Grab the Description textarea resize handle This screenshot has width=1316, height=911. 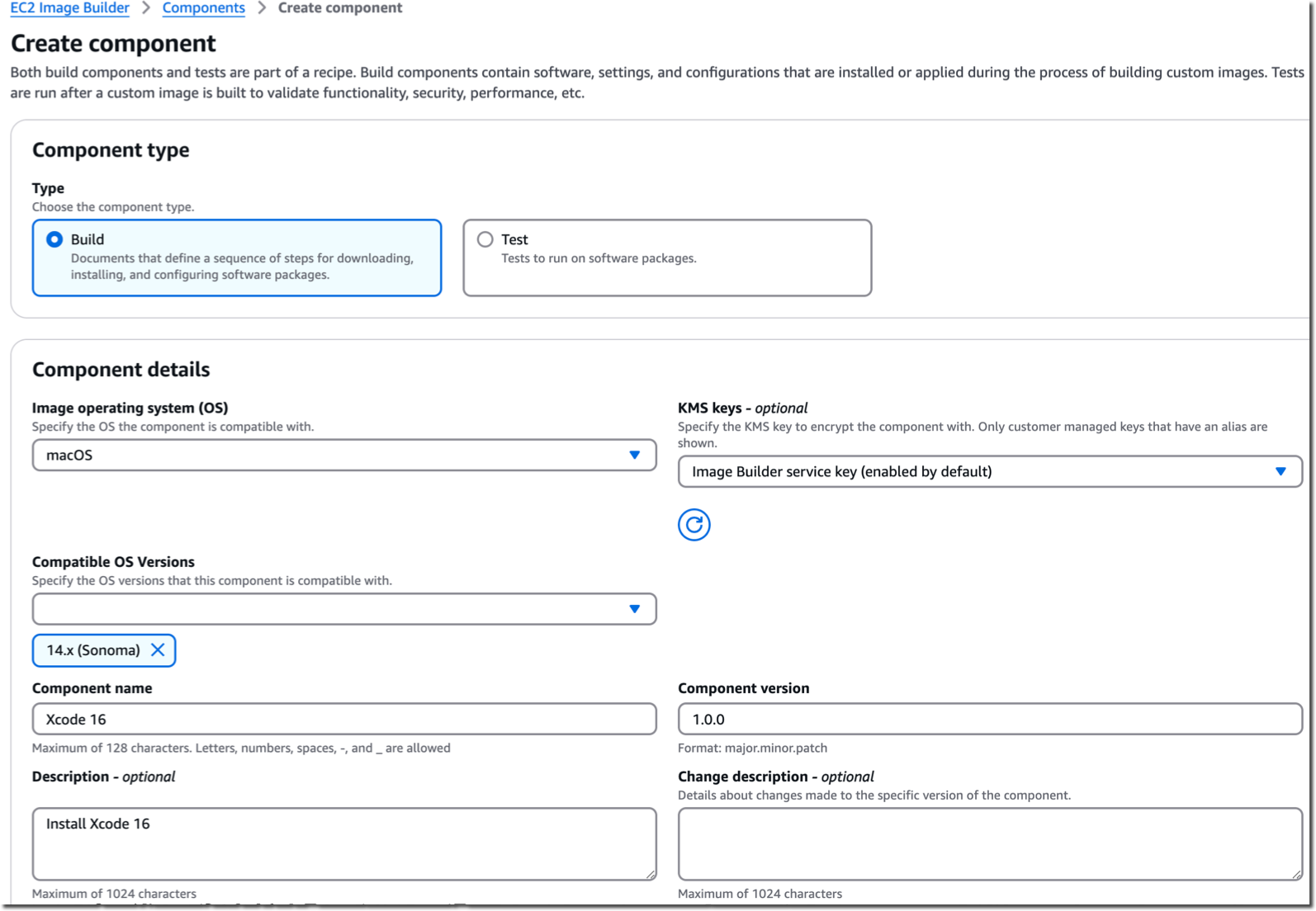point(650,874)
